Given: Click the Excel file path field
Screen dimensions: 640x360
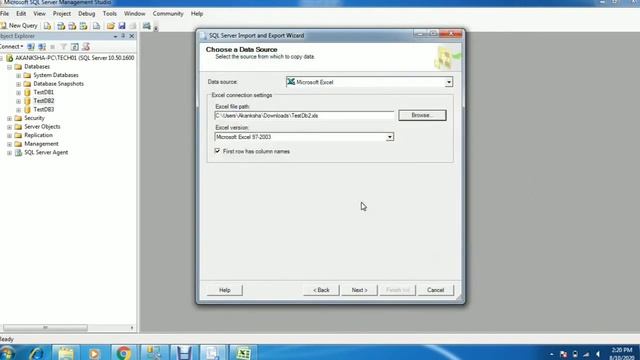Looking at the screenshot, I should (x=304, y=116).
